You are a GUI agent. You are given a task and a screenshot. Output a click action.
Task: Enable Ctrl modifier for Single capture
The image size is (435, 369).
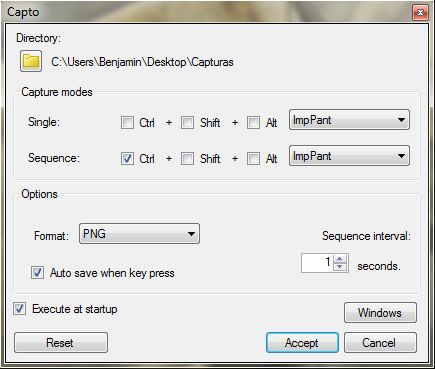[127, 123]
